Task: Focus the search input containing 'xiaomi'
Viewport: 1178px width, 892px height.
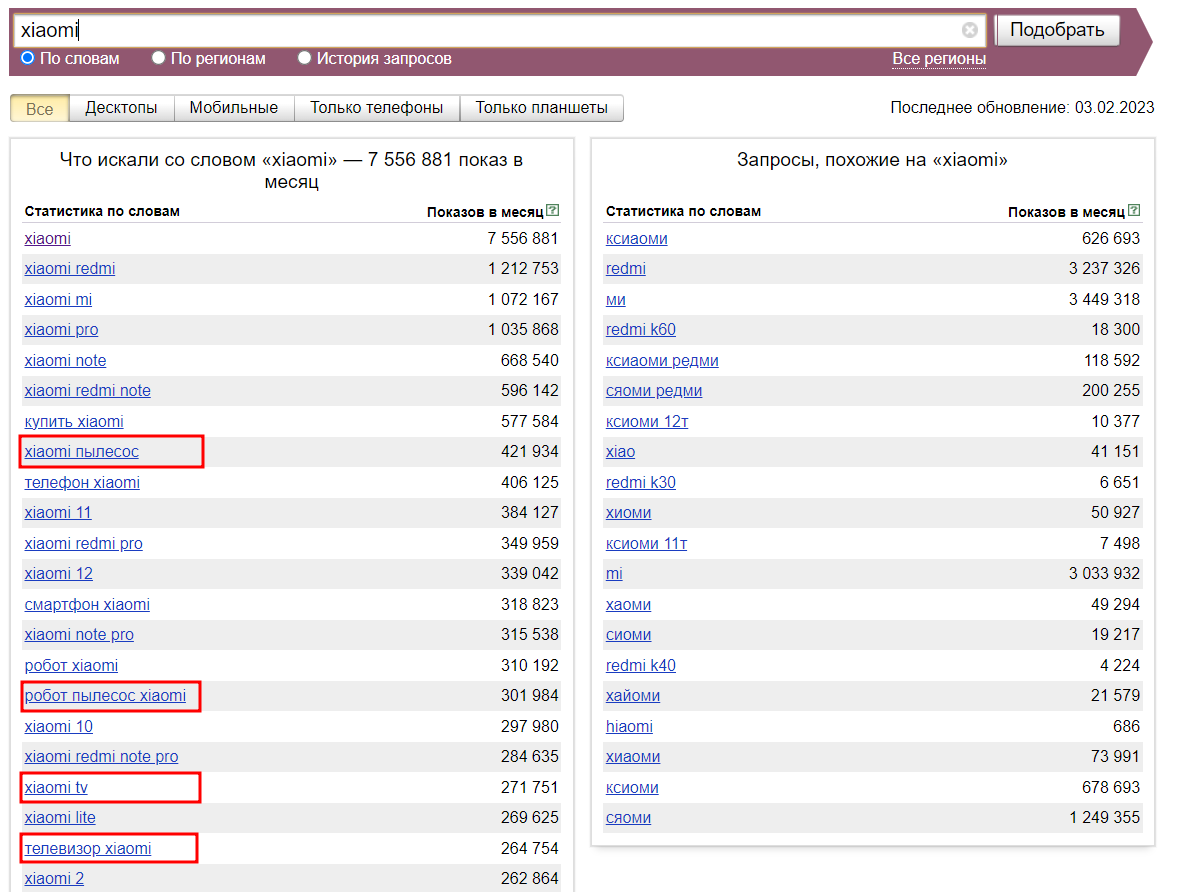Action: pos(499,30)
